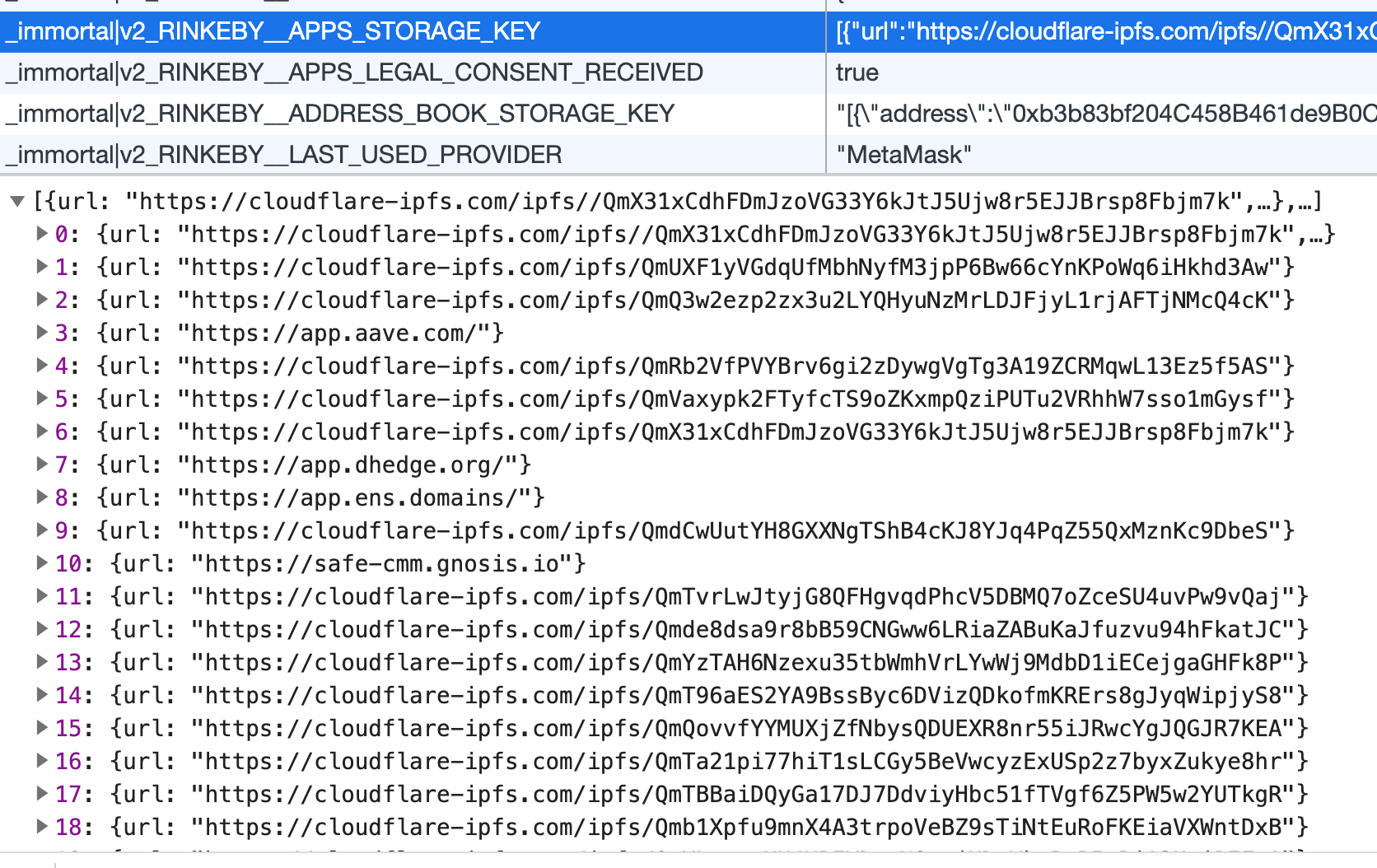Expand array entry 18 triangle
Image resolution: width=1377 pixels, height=868 pixels.
point(41,827)
